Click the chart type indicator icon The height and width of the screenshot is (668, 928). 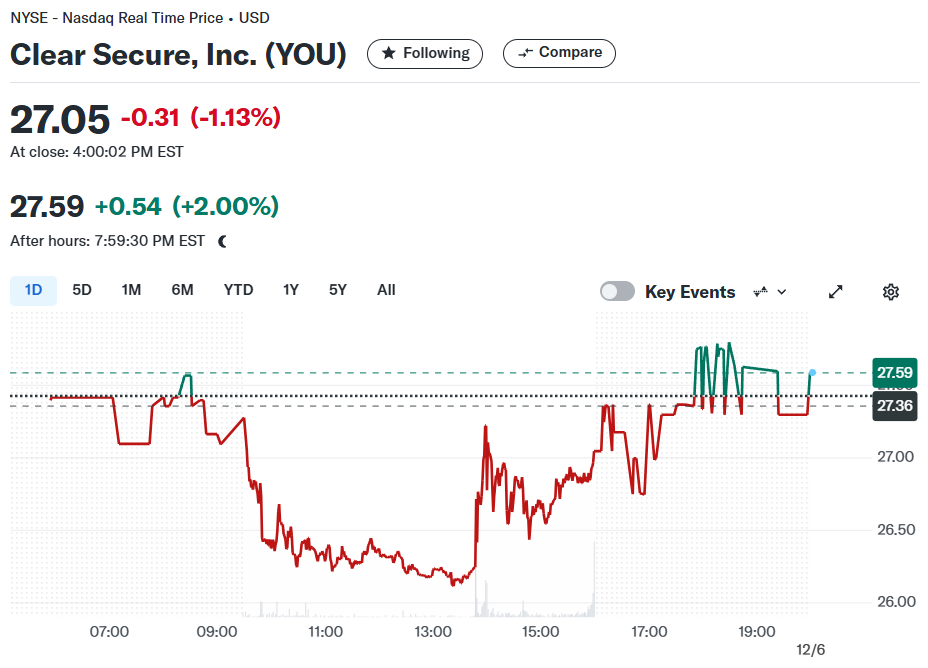[761, 292]
